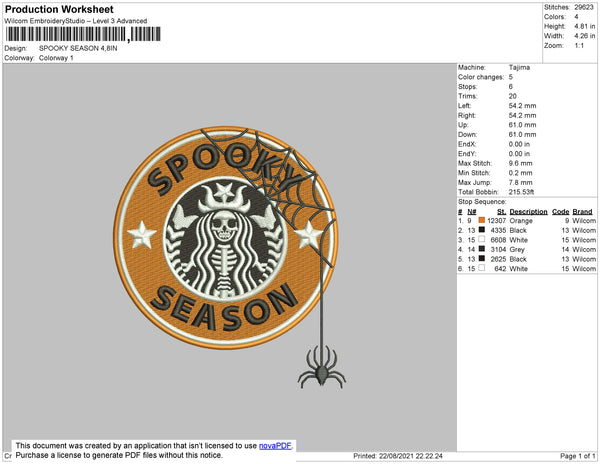This screenshot has height=464, width=600.
Task: Click the grey swatch in stop 4 row
Action: (481, 249)
